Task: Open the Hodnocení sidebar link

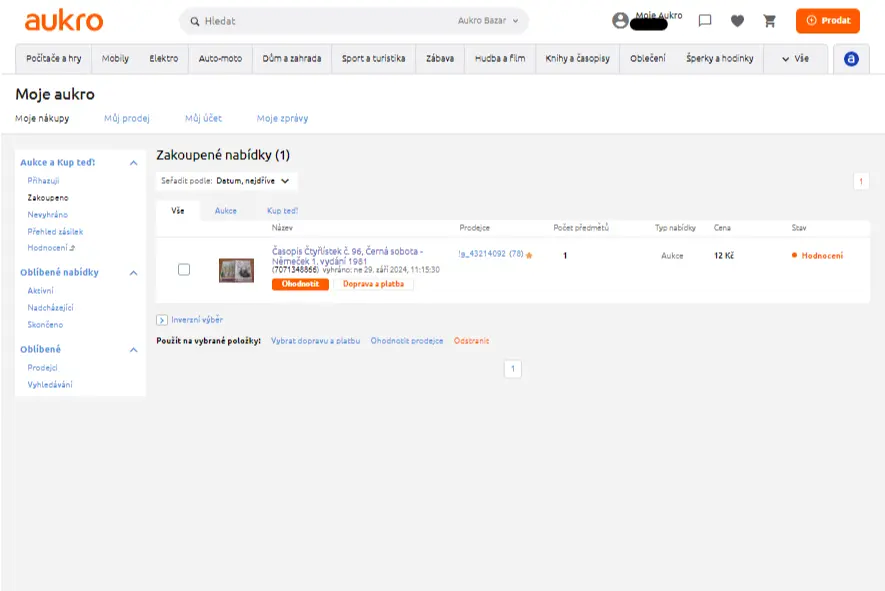Action: pyautogui.click(x=51, y=248)
